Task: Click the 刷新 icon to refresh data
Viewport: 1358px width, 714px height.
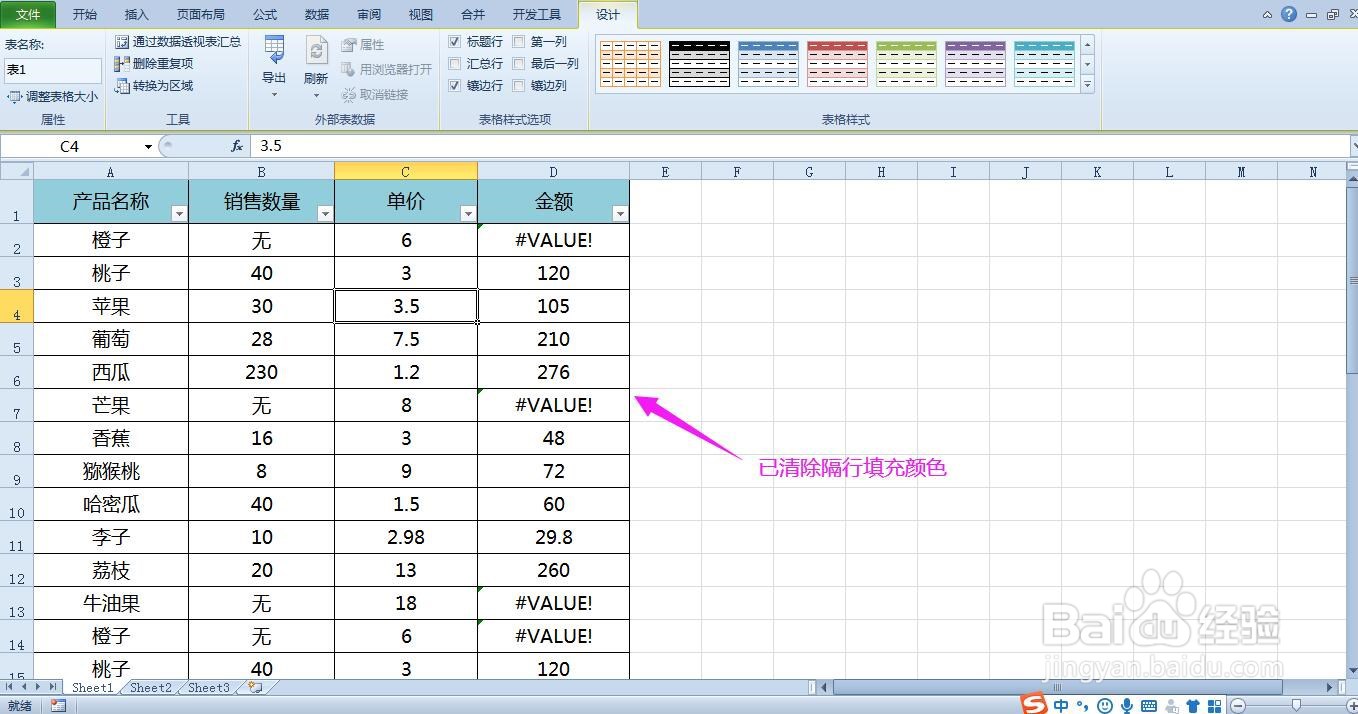Action: tap(315, 55)
